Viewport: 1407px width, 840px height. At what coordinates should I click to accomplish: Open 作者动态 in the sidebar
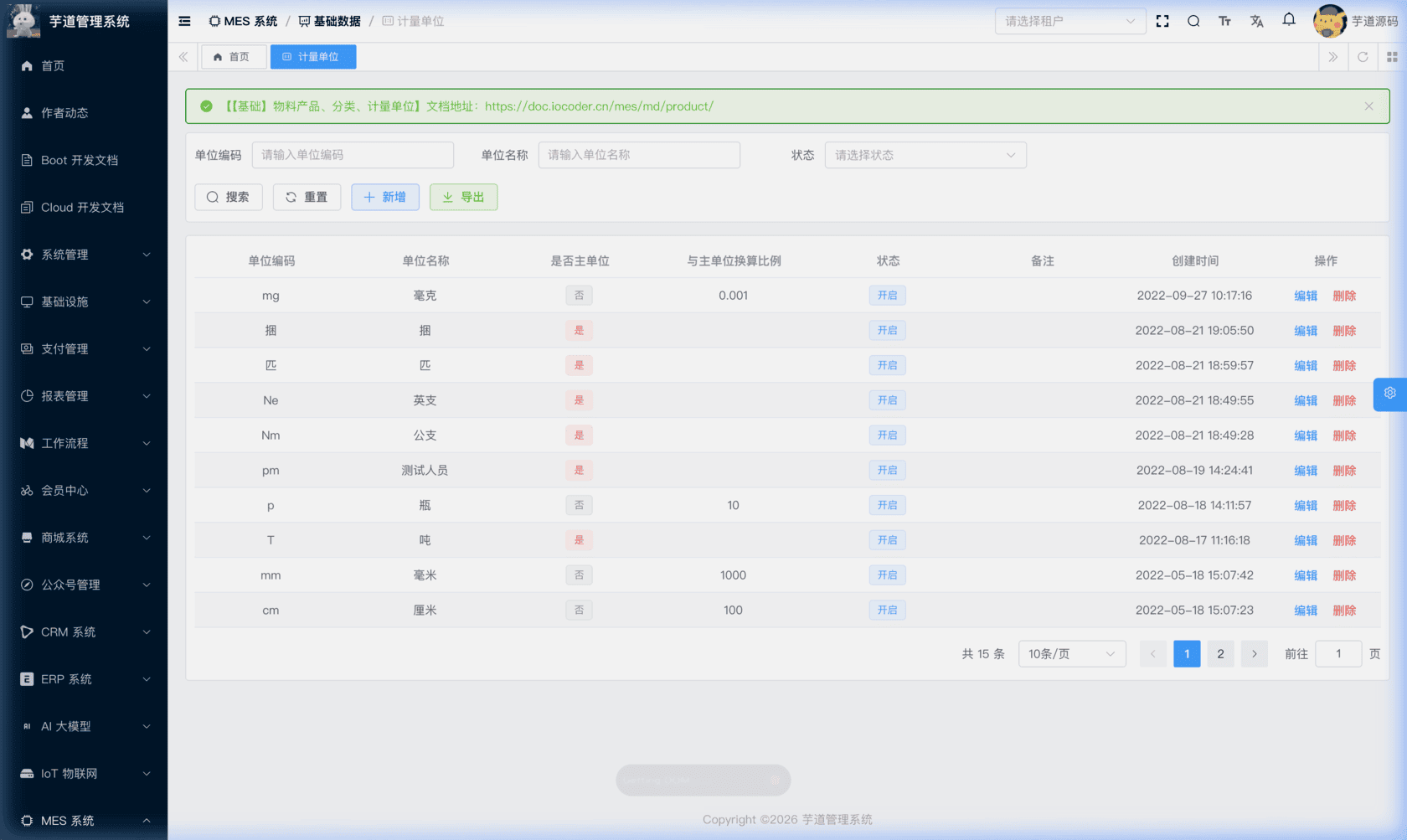(64, 113)
